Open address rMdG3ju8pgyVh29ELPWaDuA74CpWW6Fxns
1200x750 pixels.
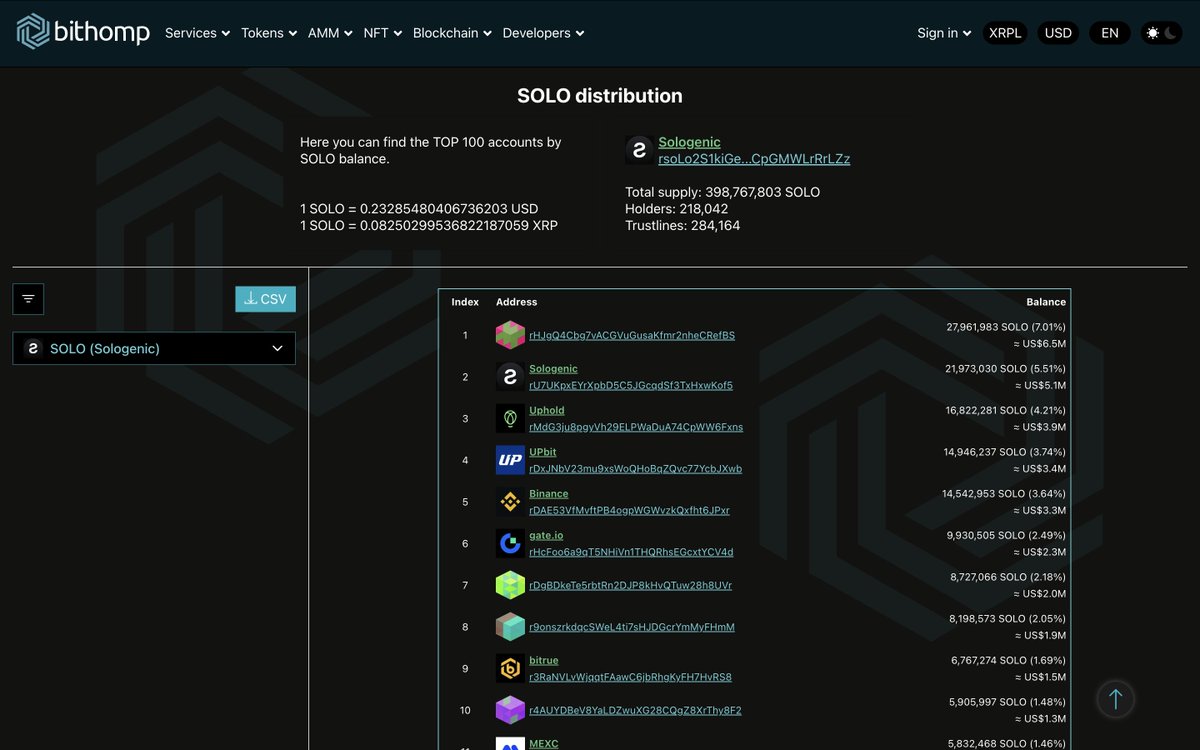(636, 427)
